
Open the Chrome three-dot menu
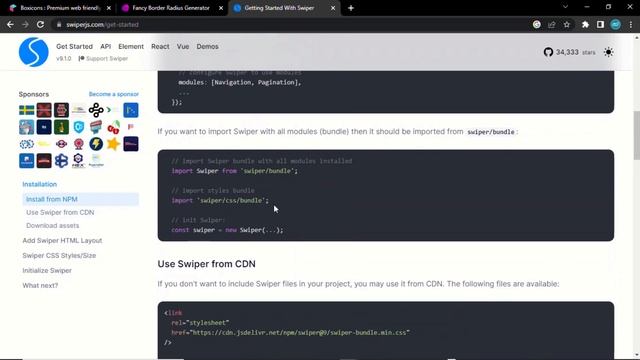(x=631, y=24)
